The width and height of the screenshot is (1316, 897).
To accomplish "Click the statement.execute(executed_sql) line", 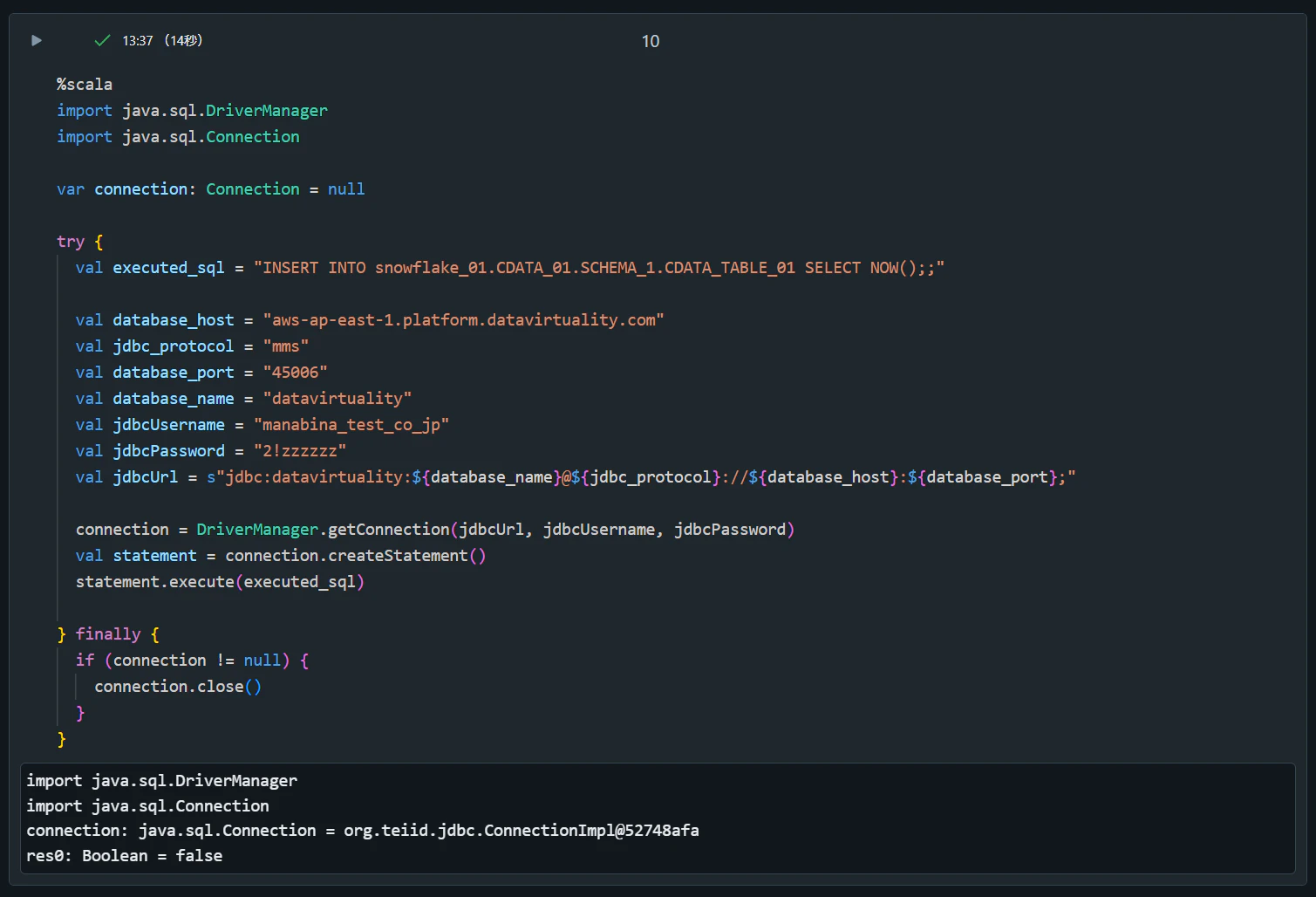I will pos(220,582).
